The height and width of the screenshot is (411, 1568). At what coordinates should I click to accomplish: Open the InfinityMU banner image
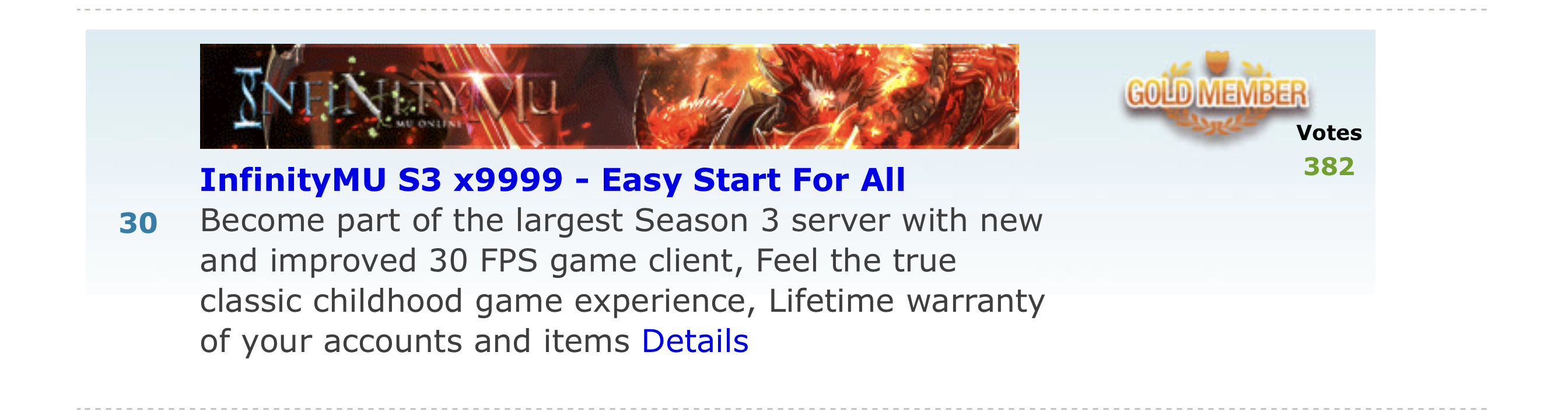[610, 96]
